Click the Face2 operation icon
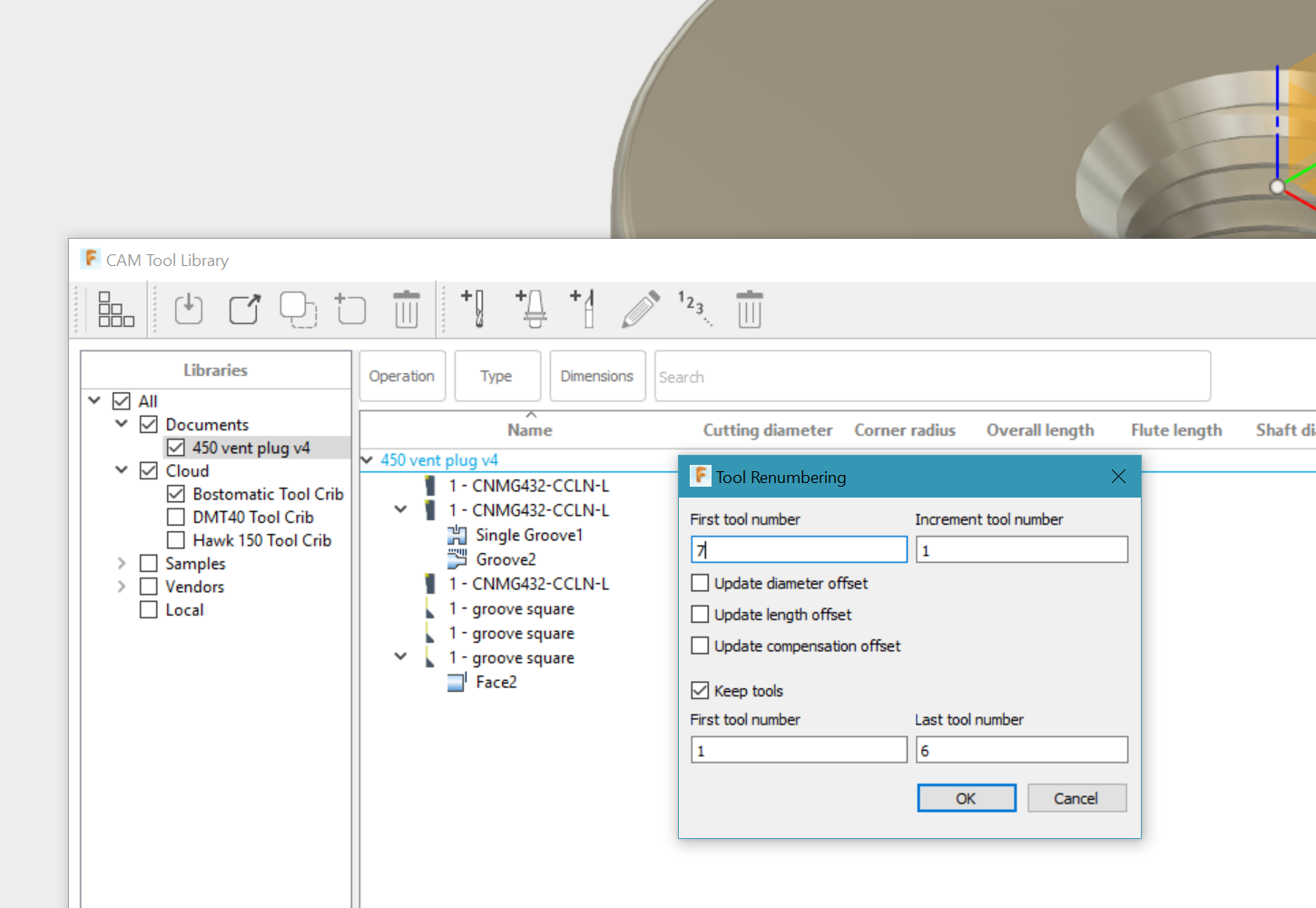This screenshot has width=1316, height=908. [x=457, y=682]
